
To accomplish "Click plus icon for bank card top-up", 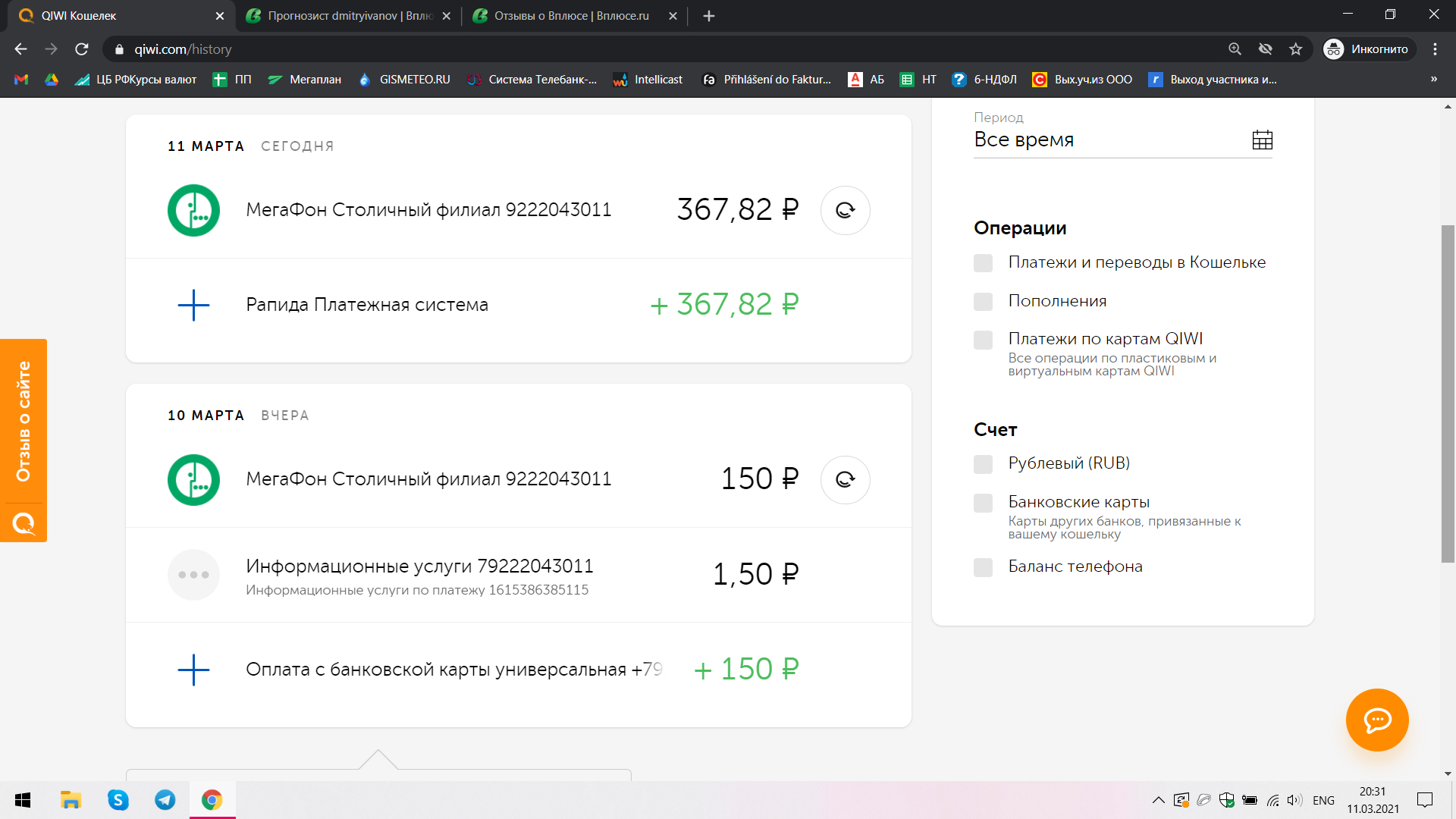I will (x=193, y=670).
